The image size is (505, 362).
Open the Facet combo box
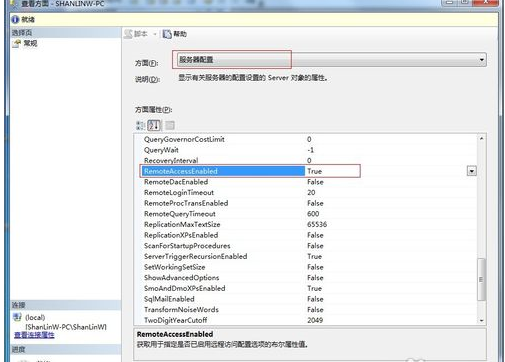(x=331, y=60)
